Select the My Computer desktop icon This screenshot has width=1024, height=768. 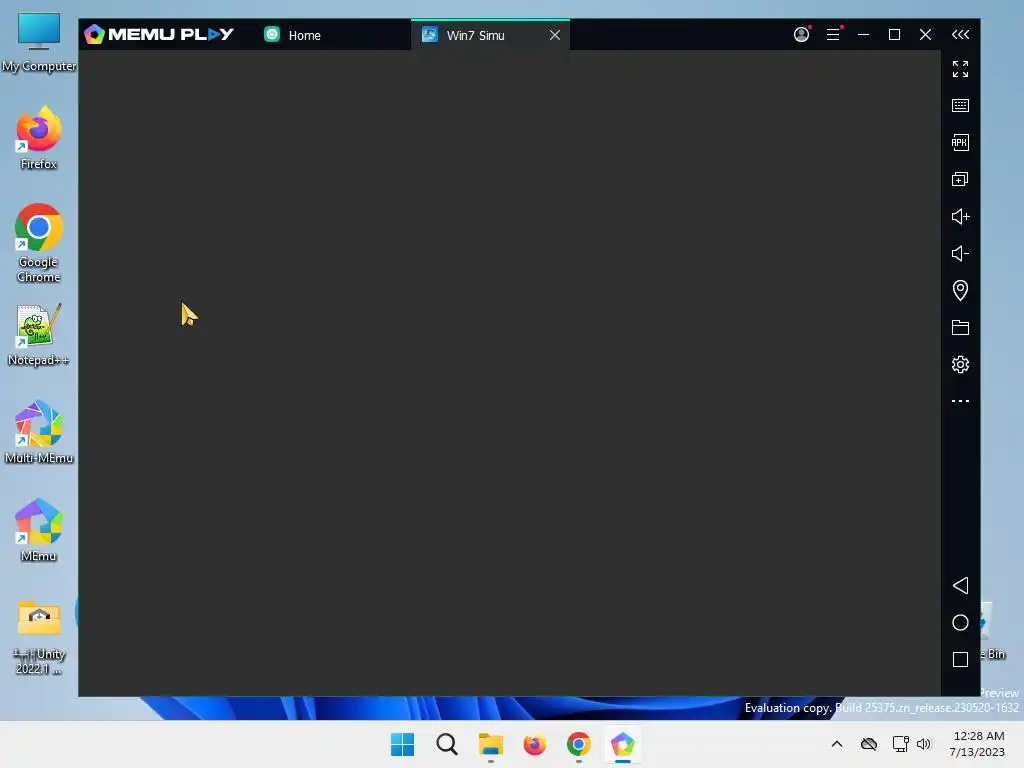39,42
